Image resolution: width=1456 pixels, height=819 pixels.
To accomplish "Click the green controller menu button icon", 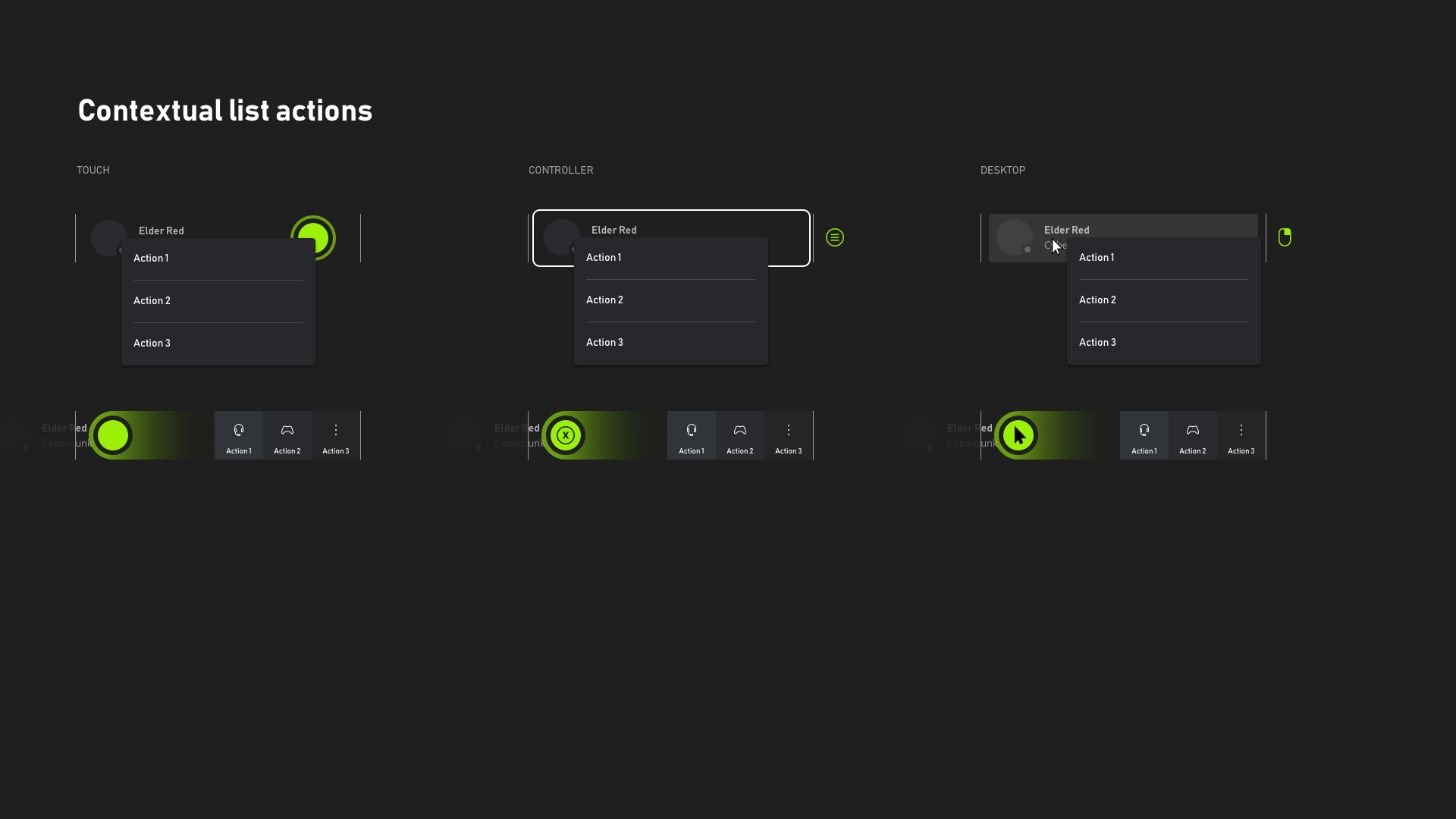I will (x=835, y=237).
